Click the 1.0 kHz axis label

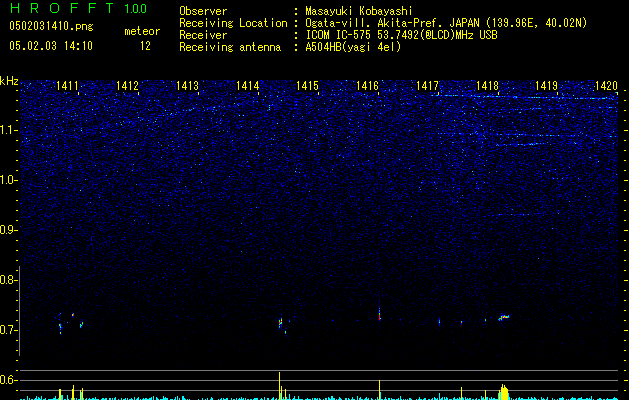(x=9, y=180)
